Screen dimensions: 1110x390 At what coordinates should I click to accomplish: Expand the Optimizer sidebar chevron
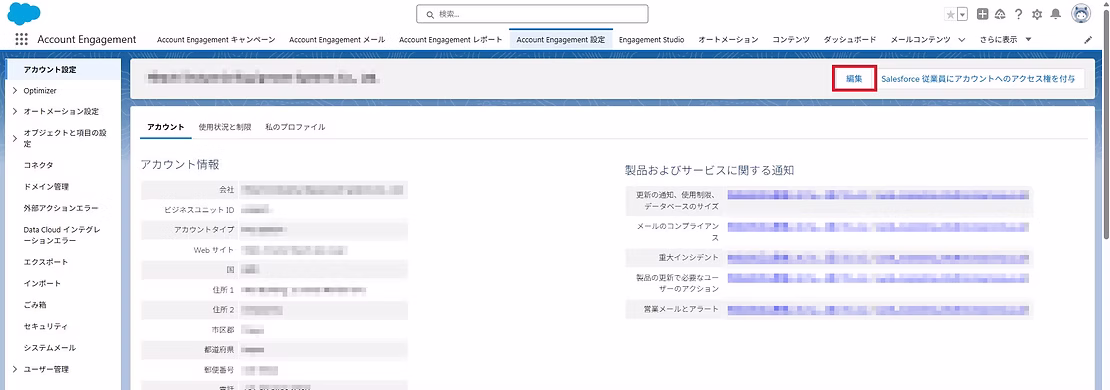14,91
